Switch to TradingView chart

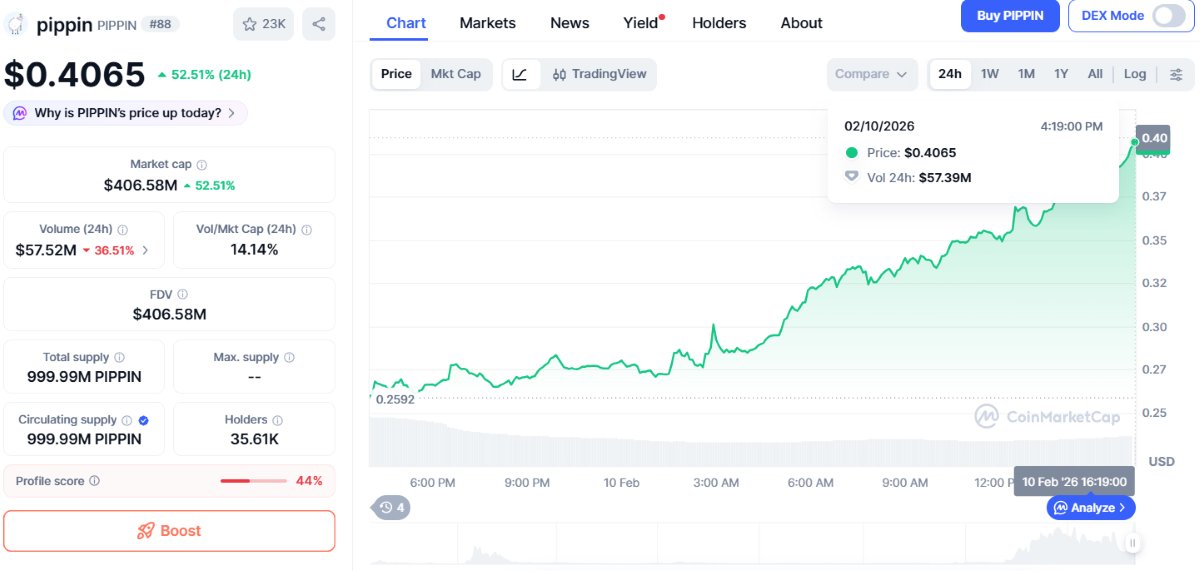click(x=599, y=74)
